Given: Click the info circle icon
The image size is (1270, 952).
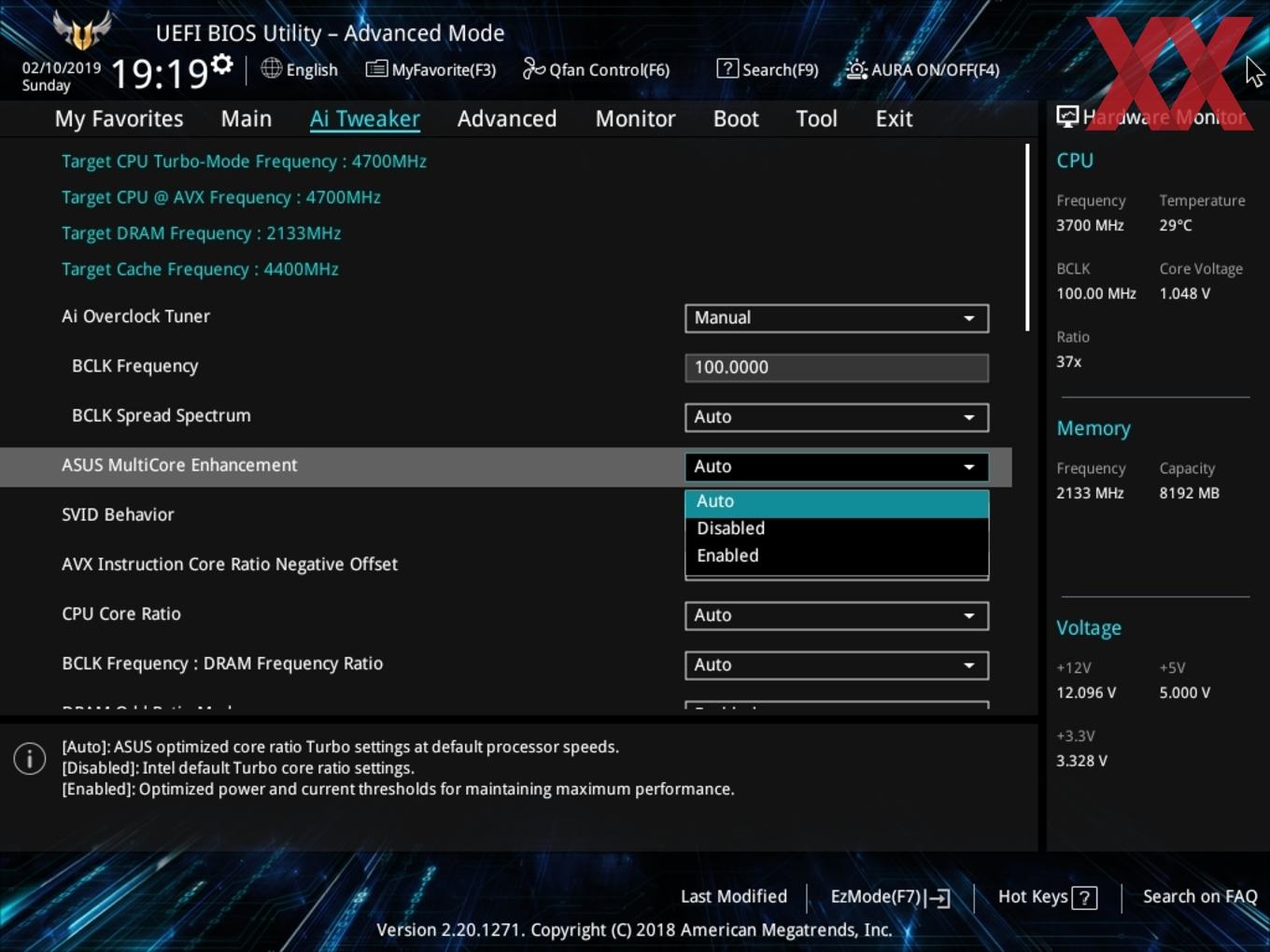Looking at the screenshot, I should click(30, 759).
